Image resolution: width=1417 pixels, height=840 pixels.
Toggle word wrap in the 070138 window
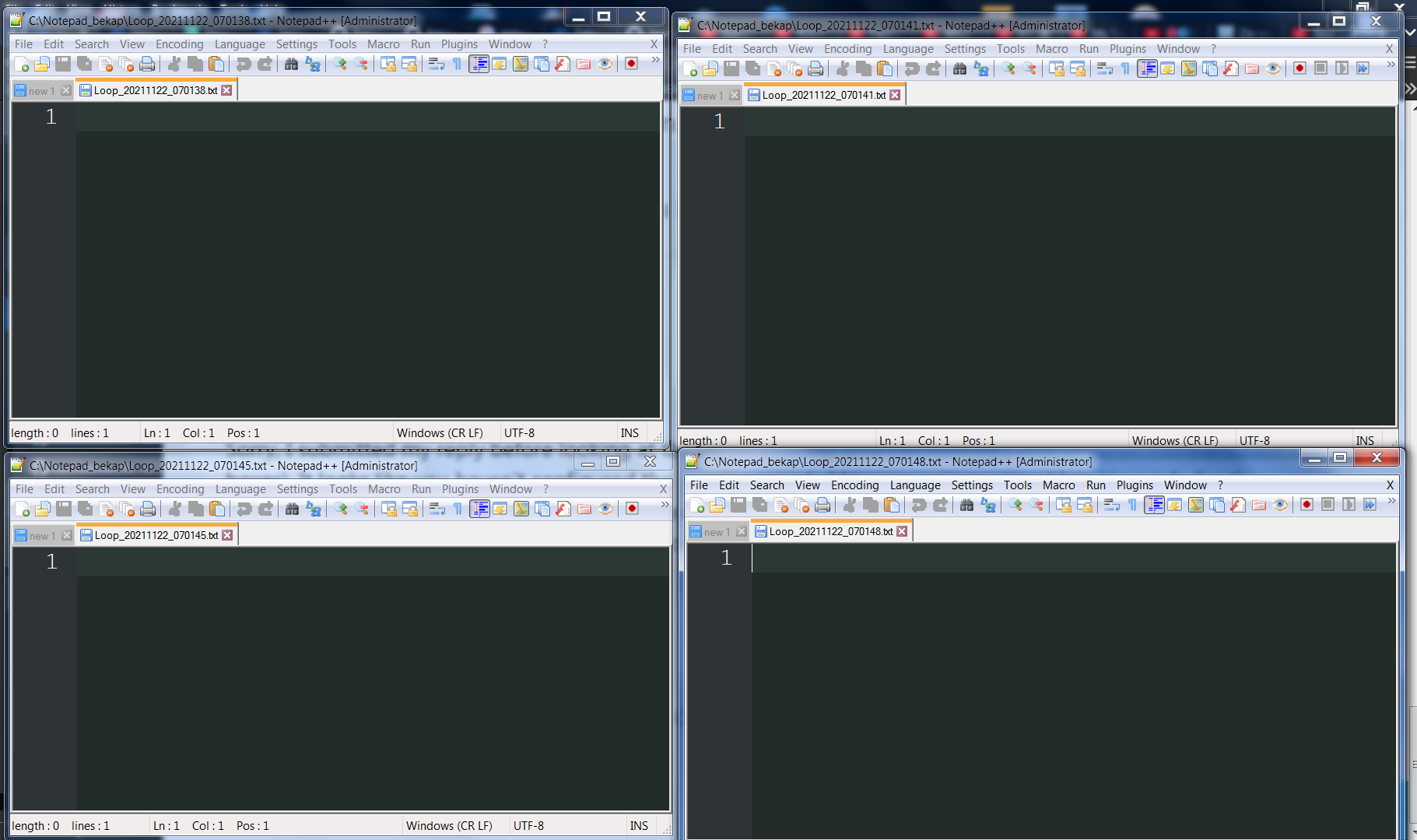coord(436,64)
